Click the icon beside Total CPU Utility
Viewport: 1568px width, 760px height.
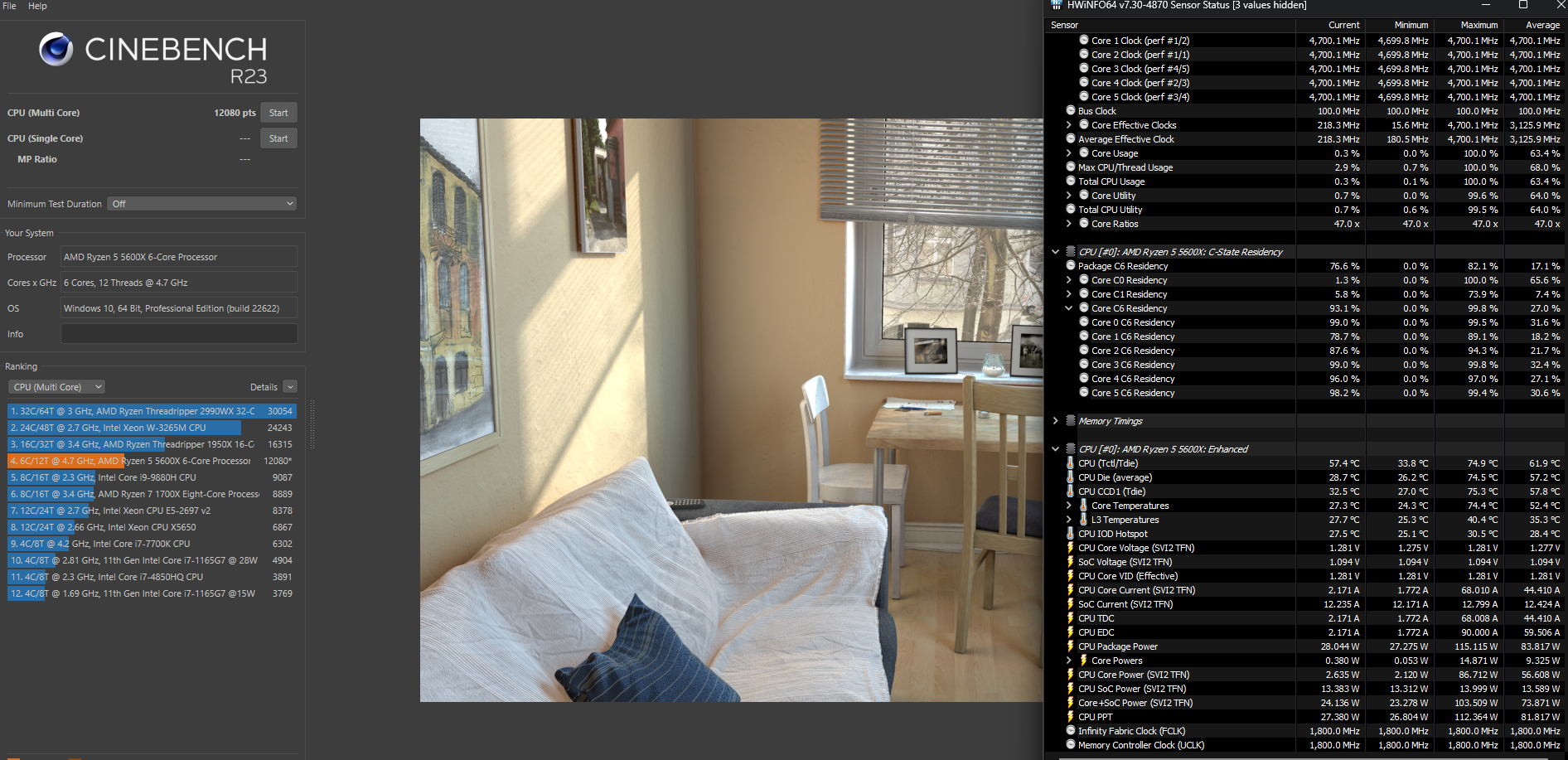click(1071, 209)
